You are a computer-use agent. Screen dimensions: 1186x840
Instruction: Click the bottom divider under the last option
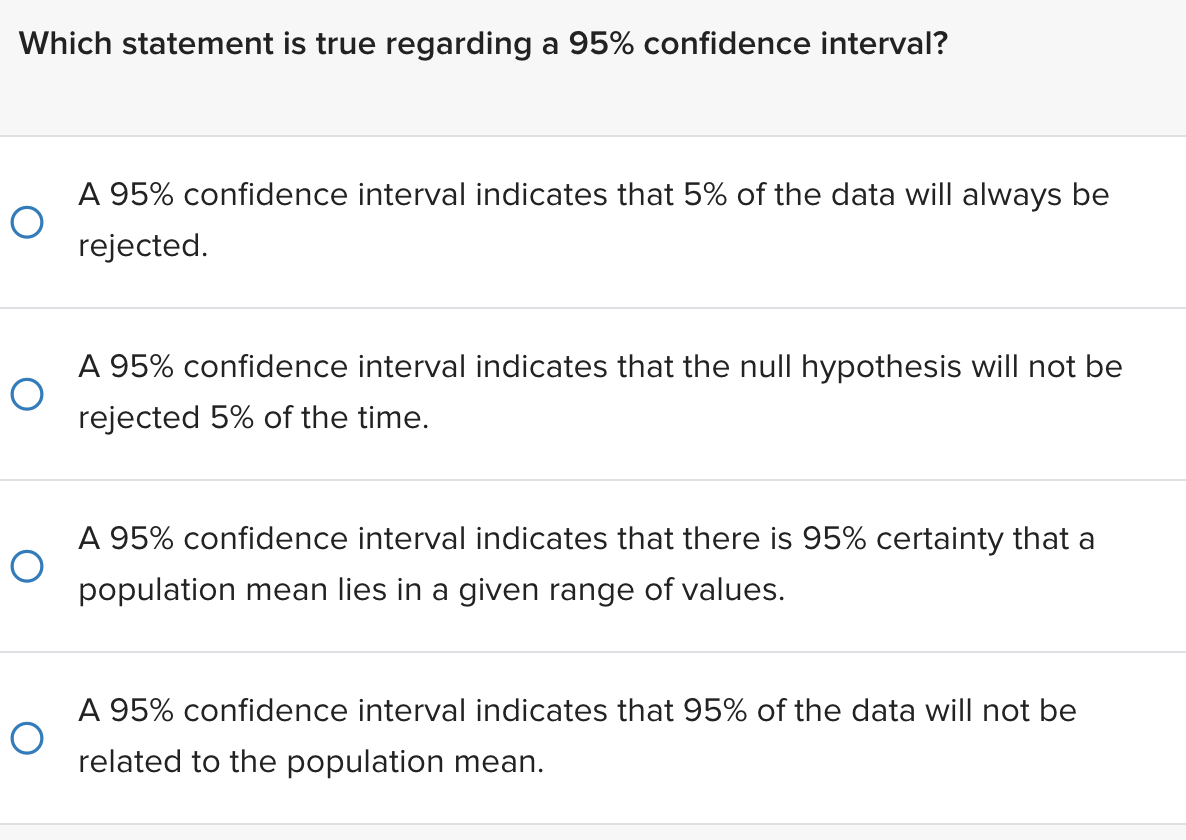(593, 820)
